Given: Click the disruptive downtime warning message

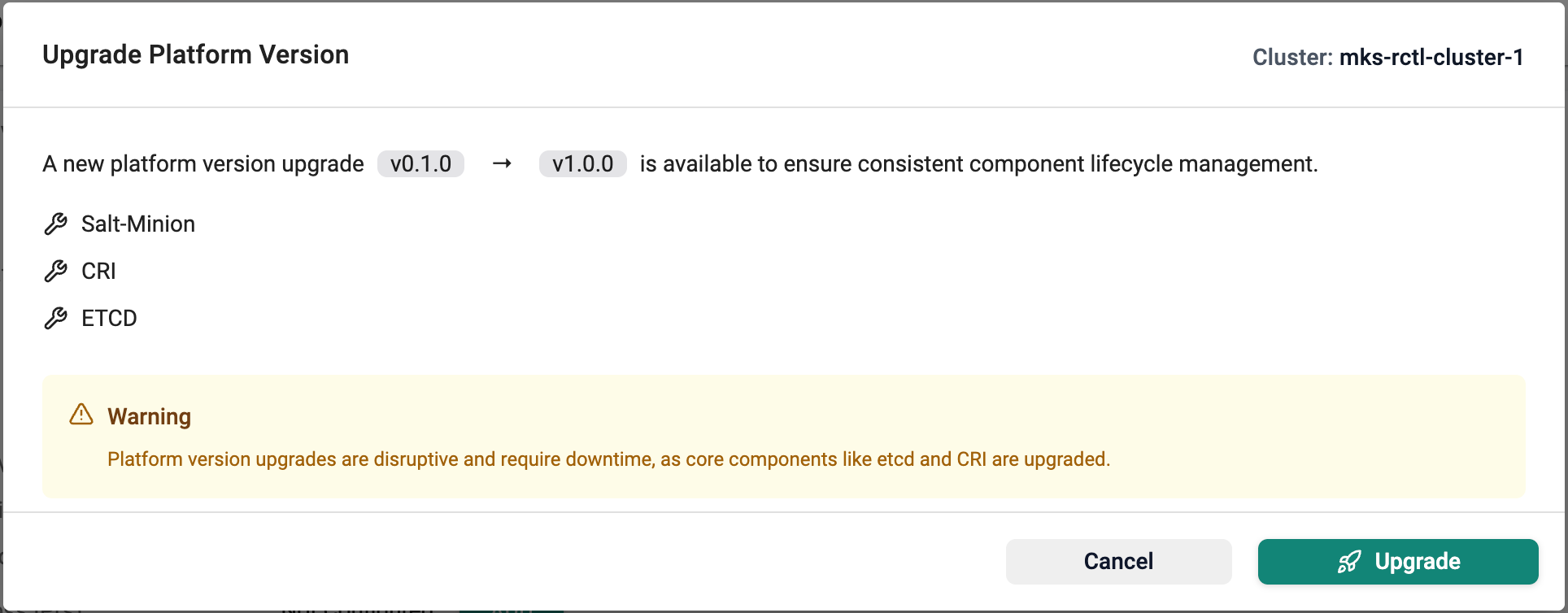Looking at the screenshot, I should pos(609,459).
